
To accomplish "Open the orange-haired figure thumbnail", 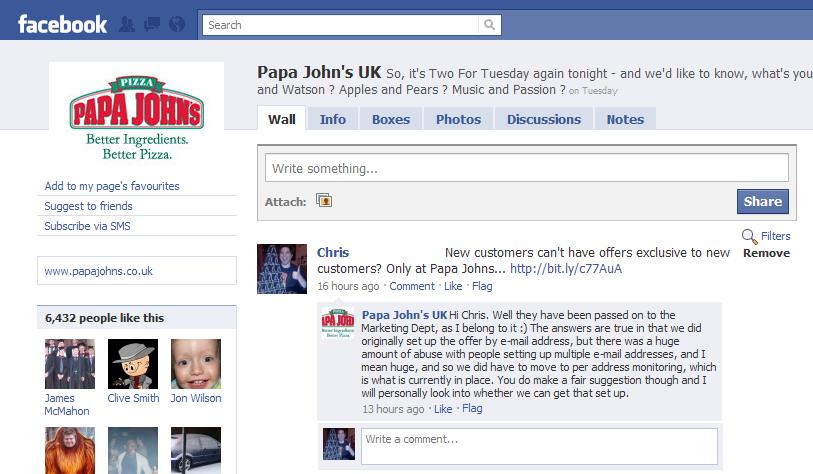I will click(70, 450).
